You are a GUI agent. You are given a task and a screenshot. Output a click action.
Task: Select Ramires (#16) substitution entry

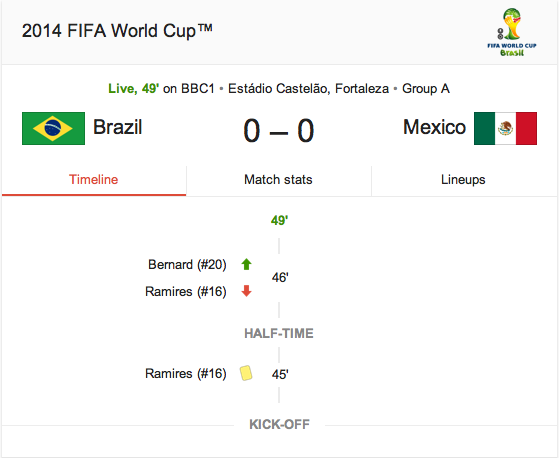186,292
